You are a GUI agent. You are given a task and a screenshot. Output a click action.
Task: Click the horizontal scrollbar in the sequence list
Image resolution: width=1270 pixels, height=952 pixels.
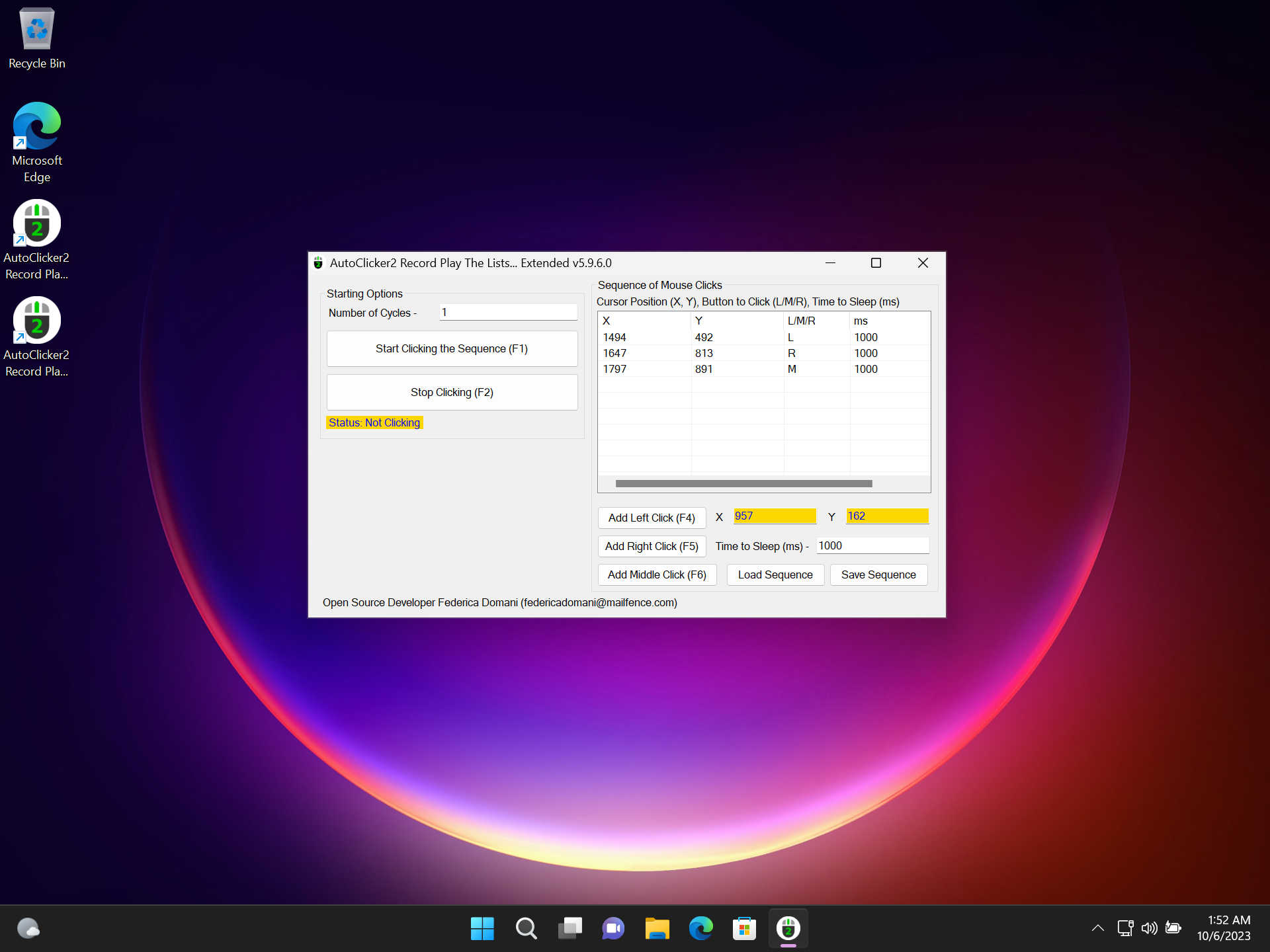(743, 483)
